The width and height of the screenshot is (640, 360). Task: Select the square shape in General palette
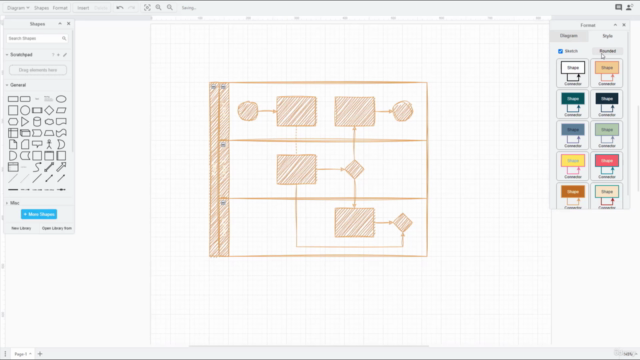[x=13, y=110]
